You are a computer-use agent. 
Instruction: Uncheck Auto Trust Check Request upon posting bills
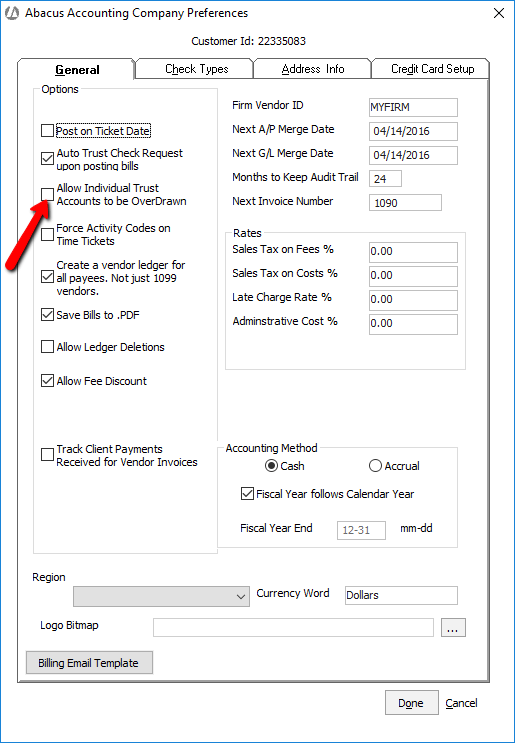pos(47,158)
